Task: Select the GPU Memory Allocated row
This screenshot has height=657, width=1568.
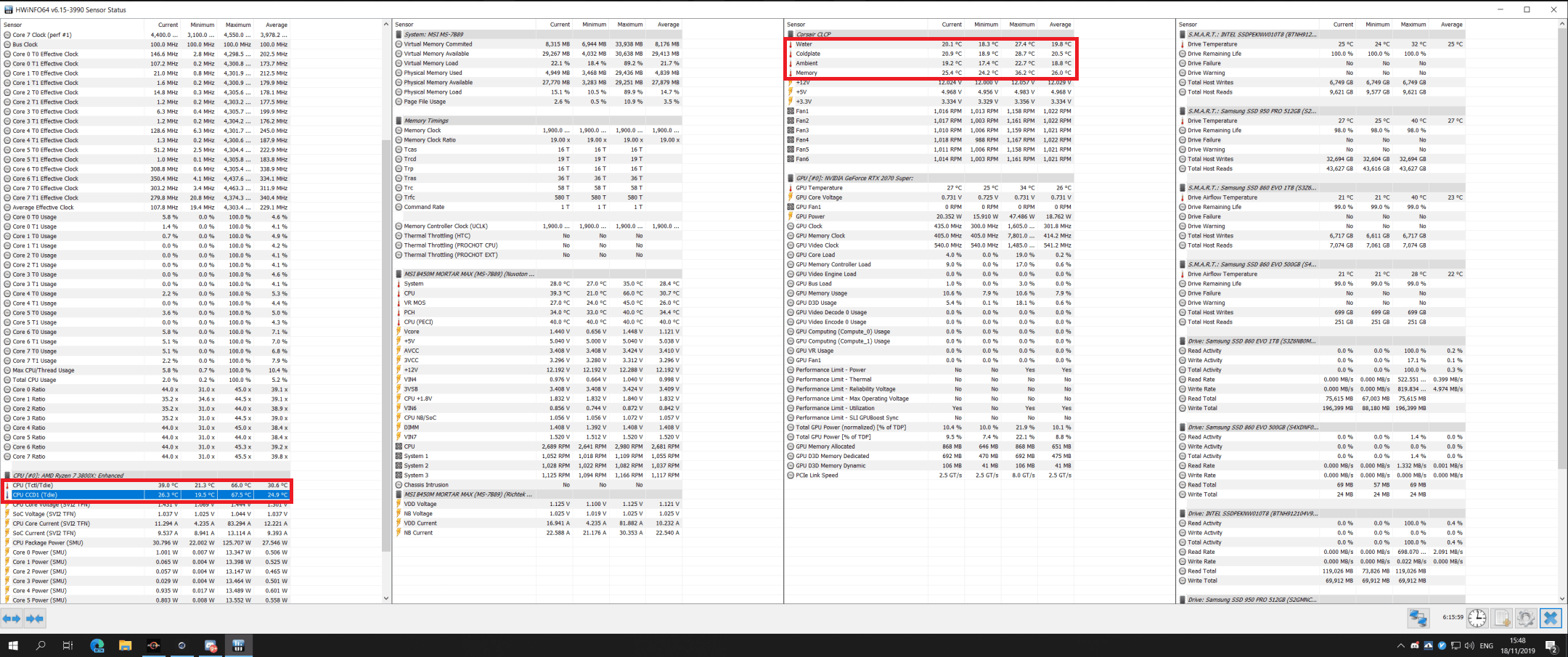Action: tap(931, 446)
